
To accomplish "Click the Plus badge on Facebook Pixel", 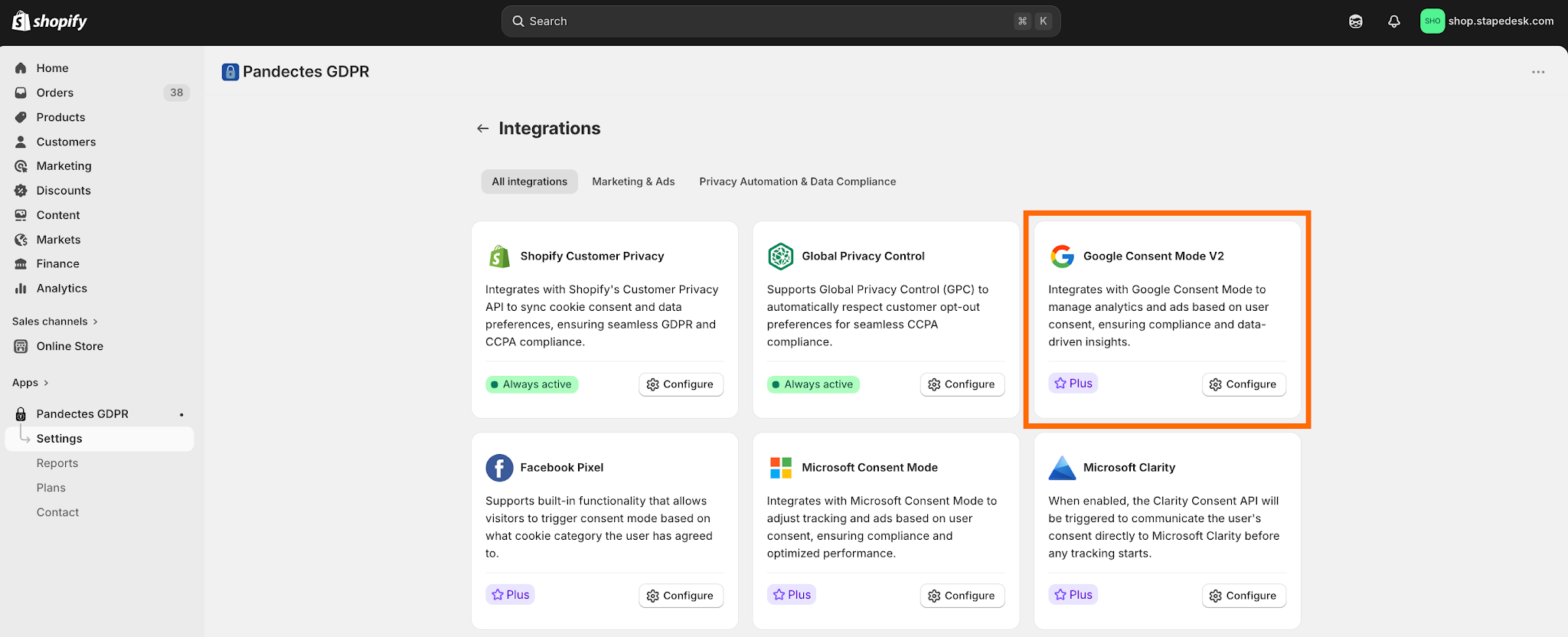I will click(510, 595).
